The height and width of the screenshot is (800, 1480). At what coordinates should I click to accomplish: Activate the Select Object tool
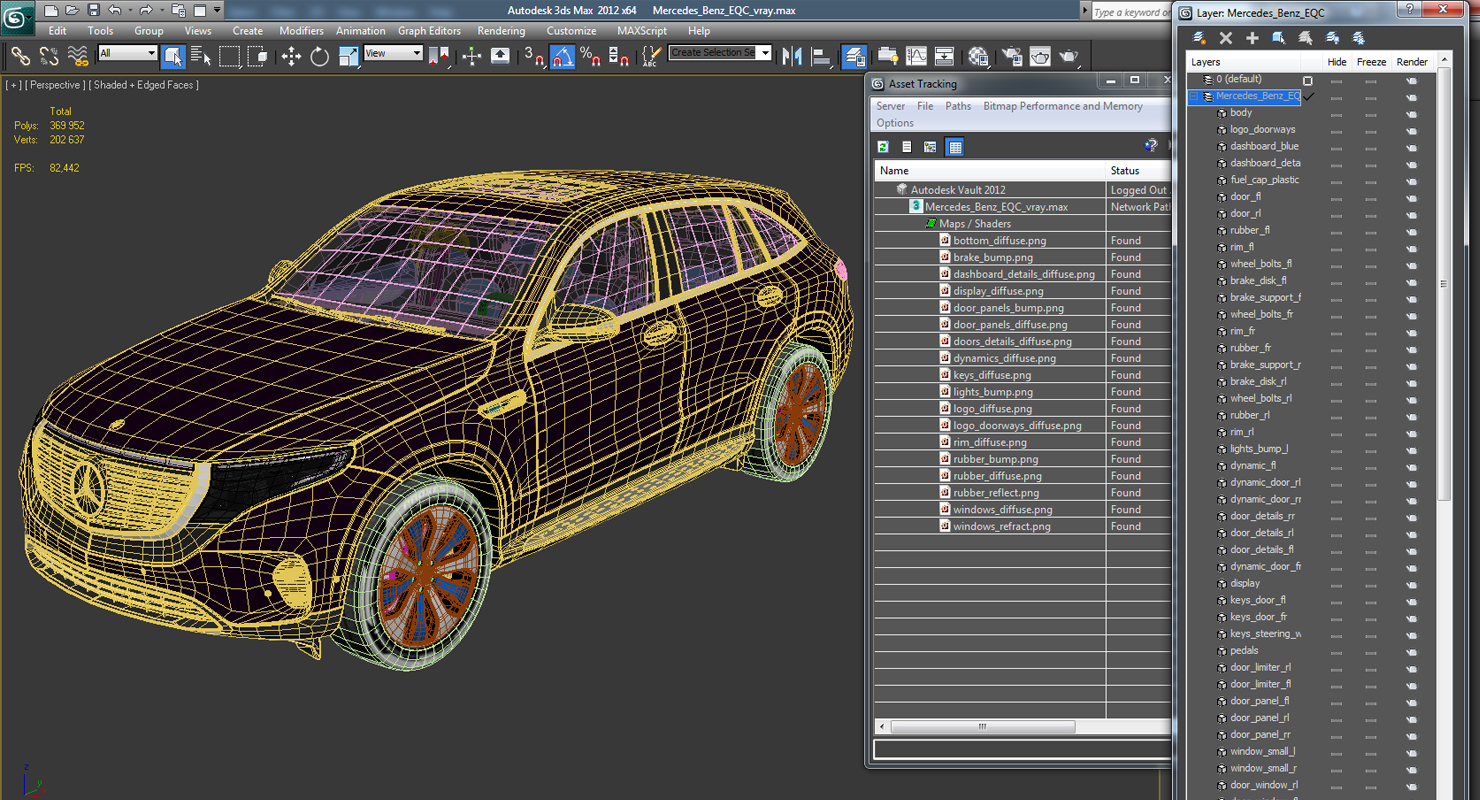pyautogui.click(x=173, y=56)
